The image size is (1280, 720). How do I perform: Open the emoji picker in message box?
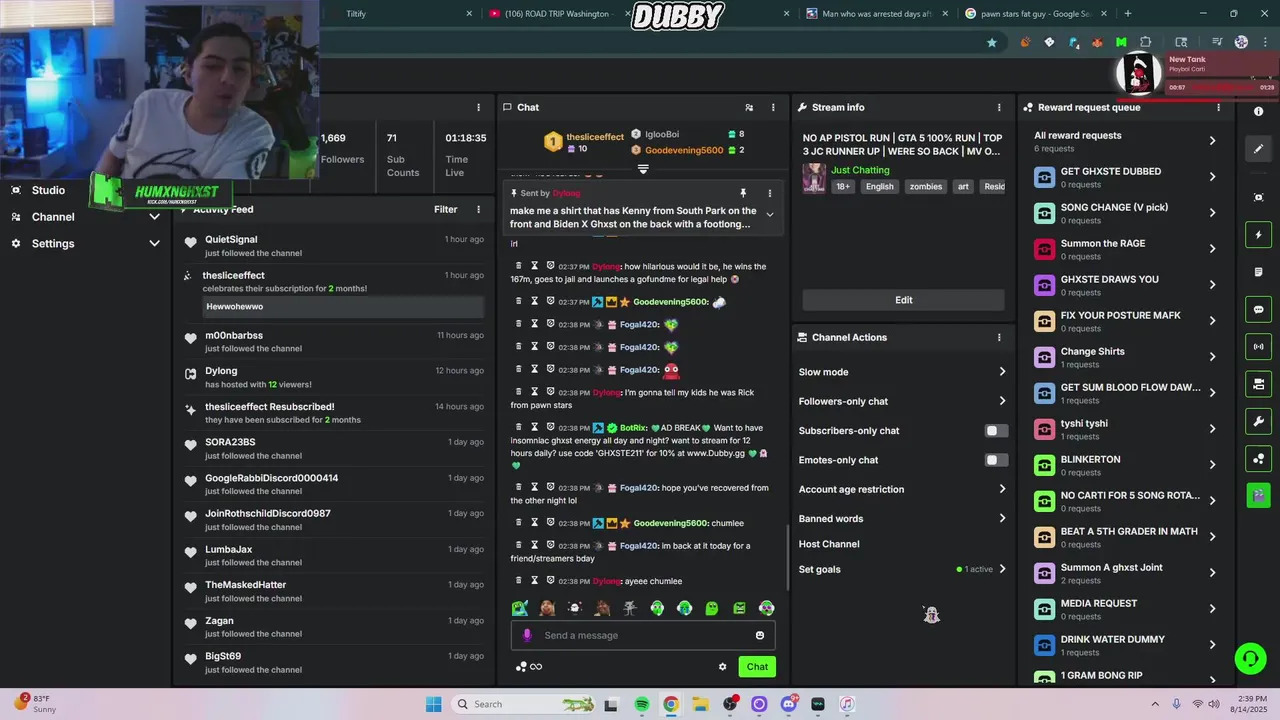[x=760, y=635]
